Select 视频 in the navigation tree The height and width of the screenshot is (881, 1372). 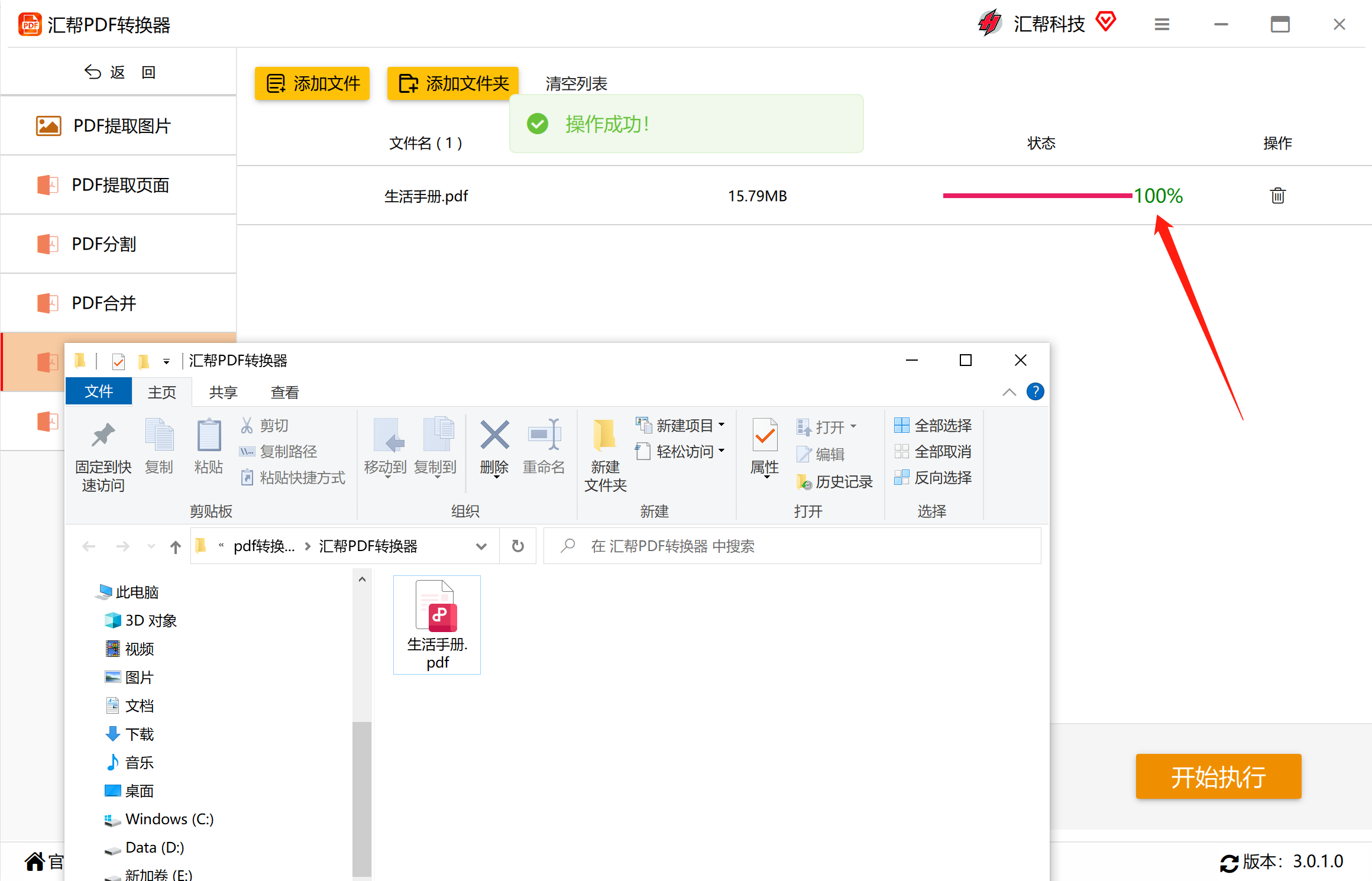click(x=130, y=649)
